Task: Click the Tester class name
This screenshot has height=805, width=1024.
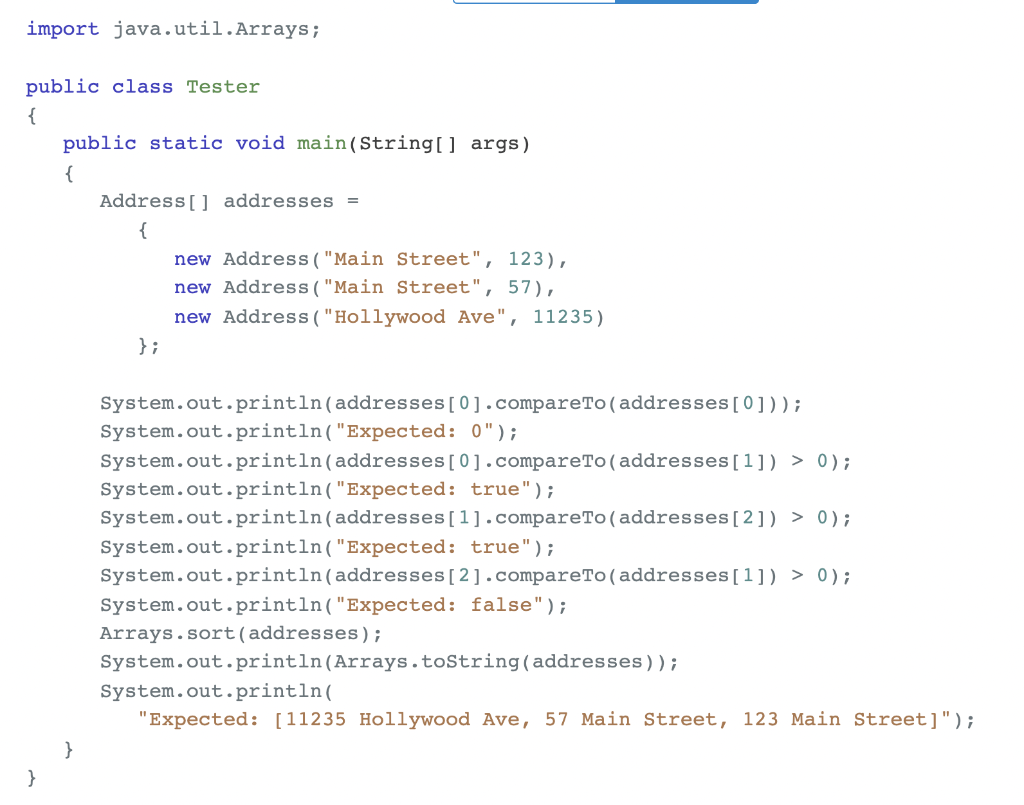Action: [222, 86]
